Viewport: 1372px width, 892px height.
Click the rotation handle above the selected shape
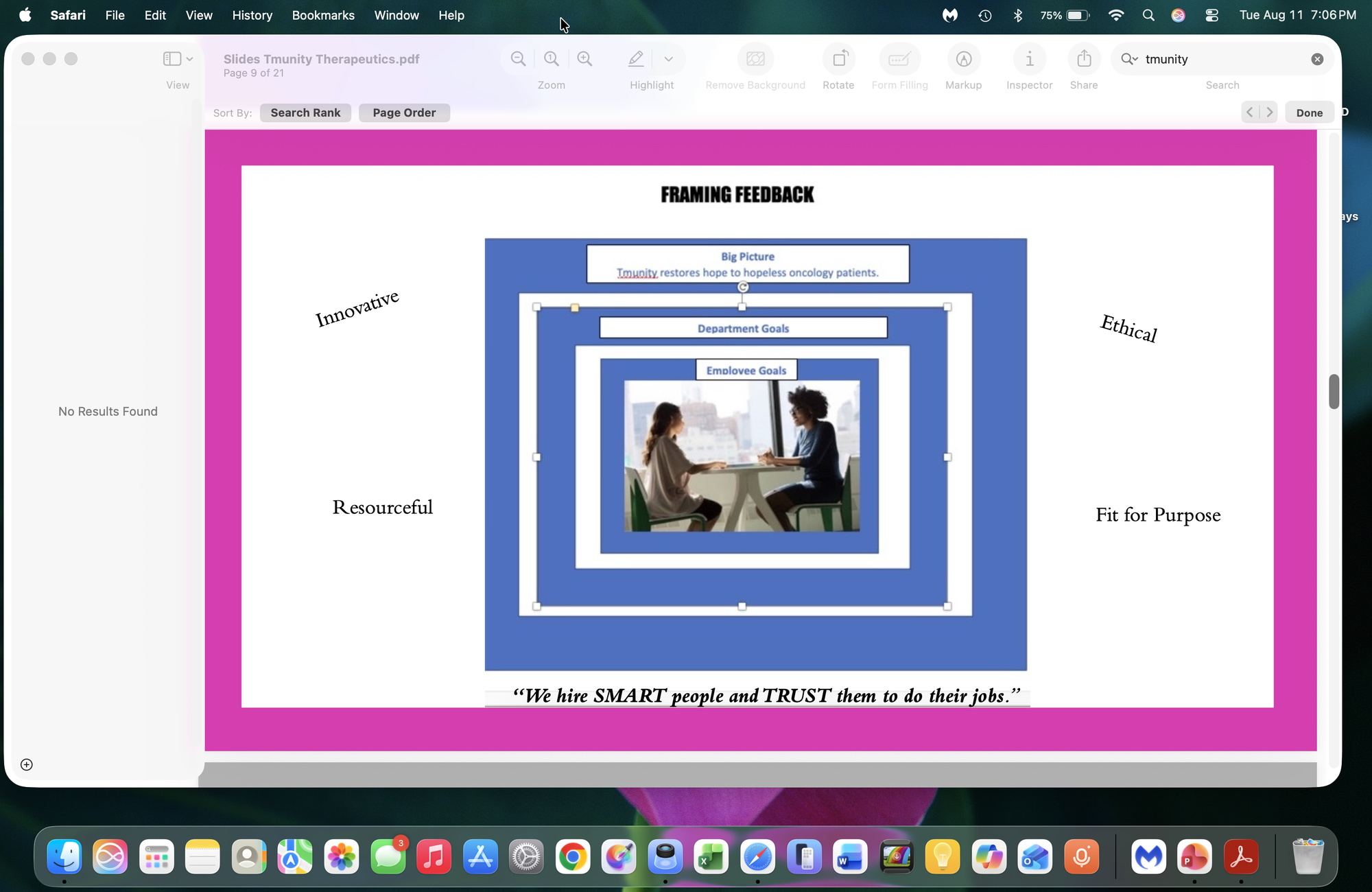[x=743, y=287]
